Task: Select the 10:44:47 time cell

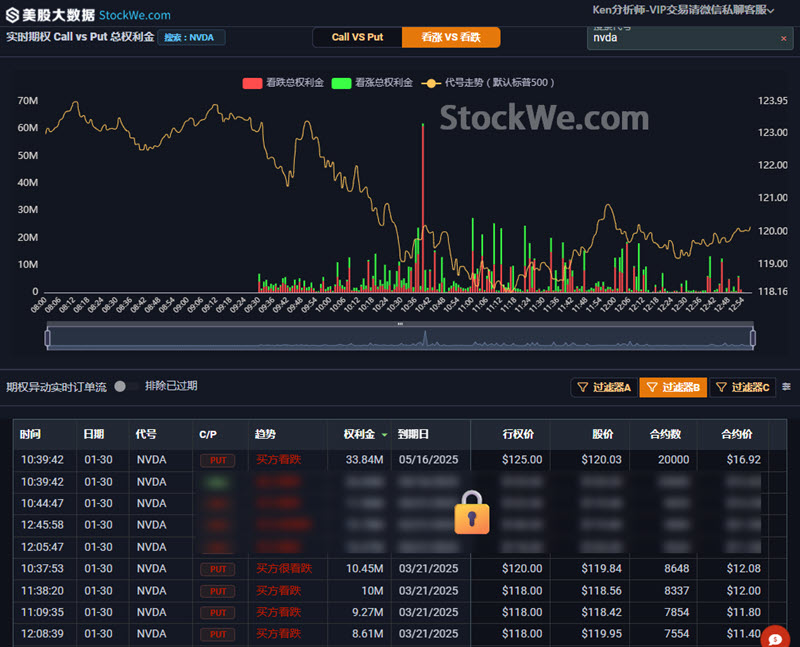Action: coord(42,504)
